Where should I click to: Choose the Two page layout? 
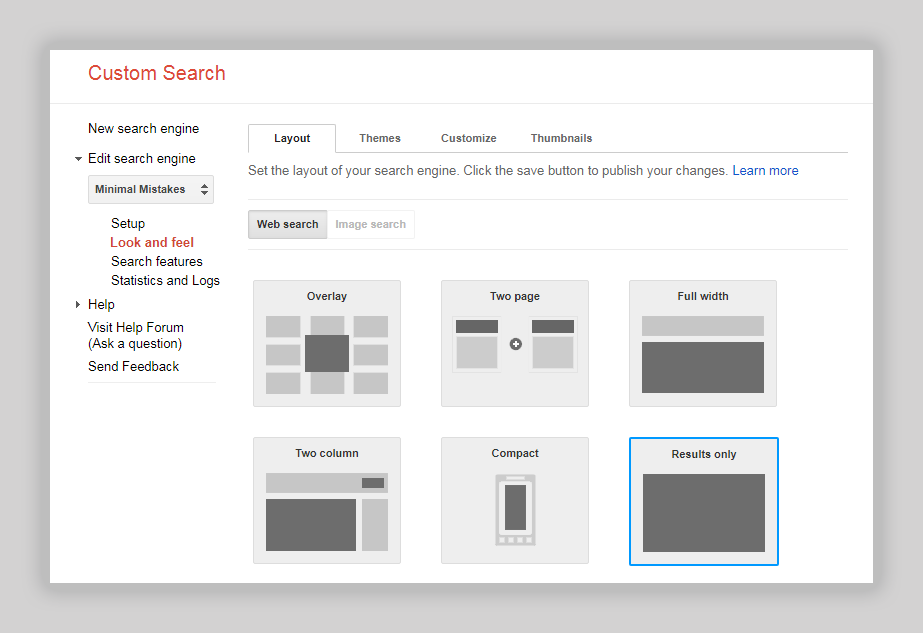coord(514,343)
